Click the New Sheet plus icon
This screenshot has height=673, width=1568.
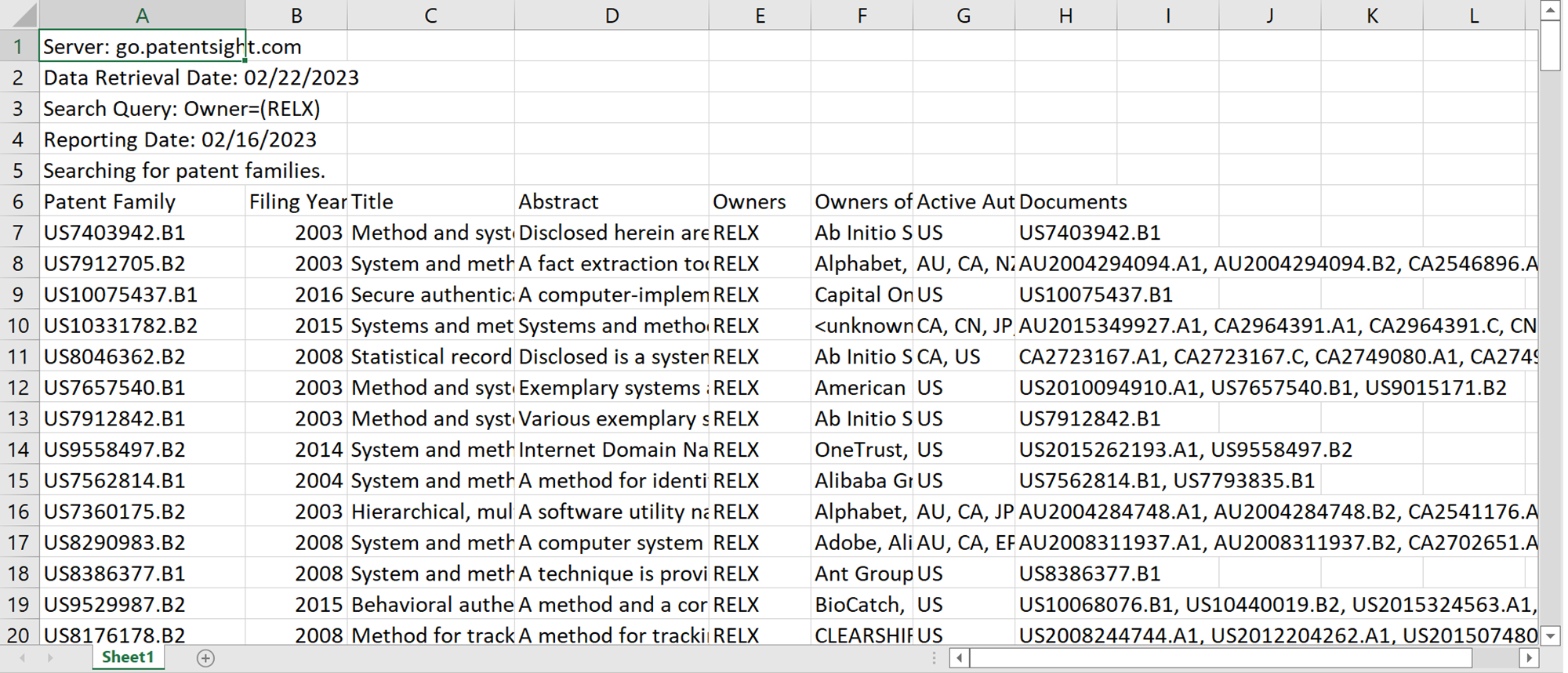[205, 658]
